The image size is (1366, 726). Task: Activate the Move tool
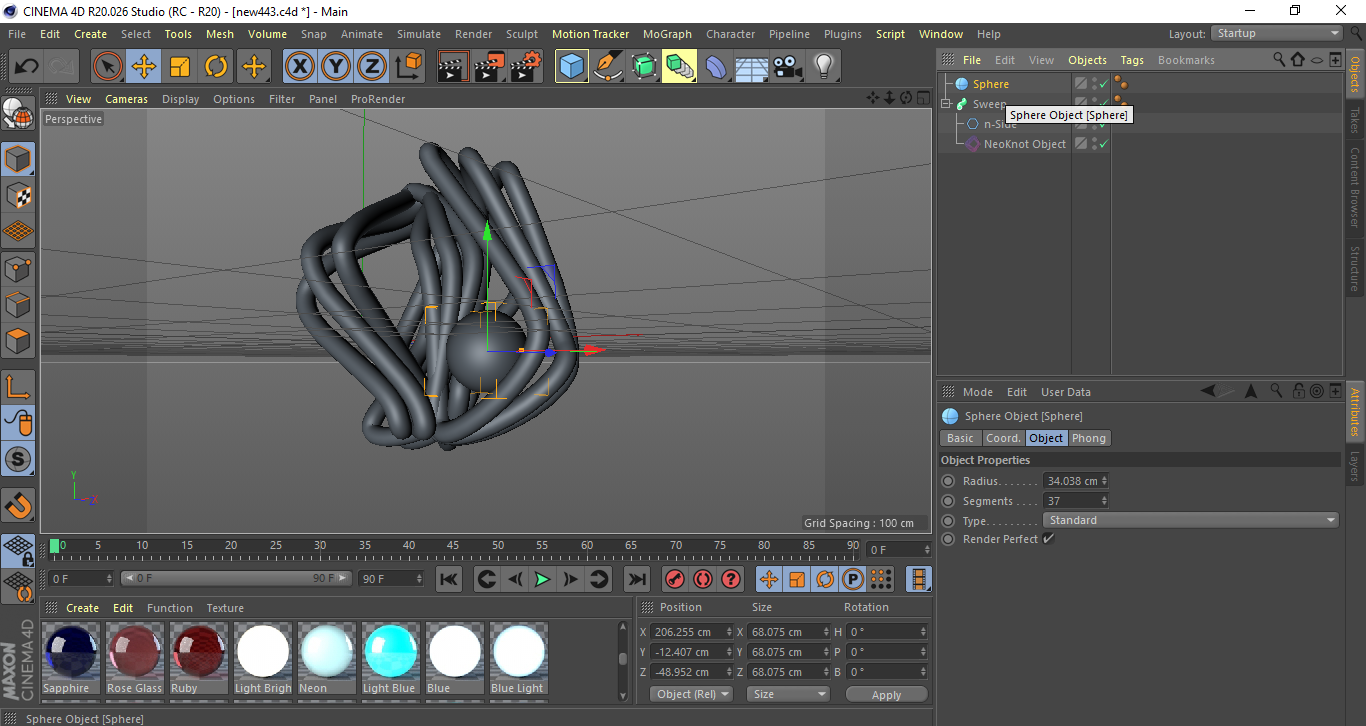[144, 67]
